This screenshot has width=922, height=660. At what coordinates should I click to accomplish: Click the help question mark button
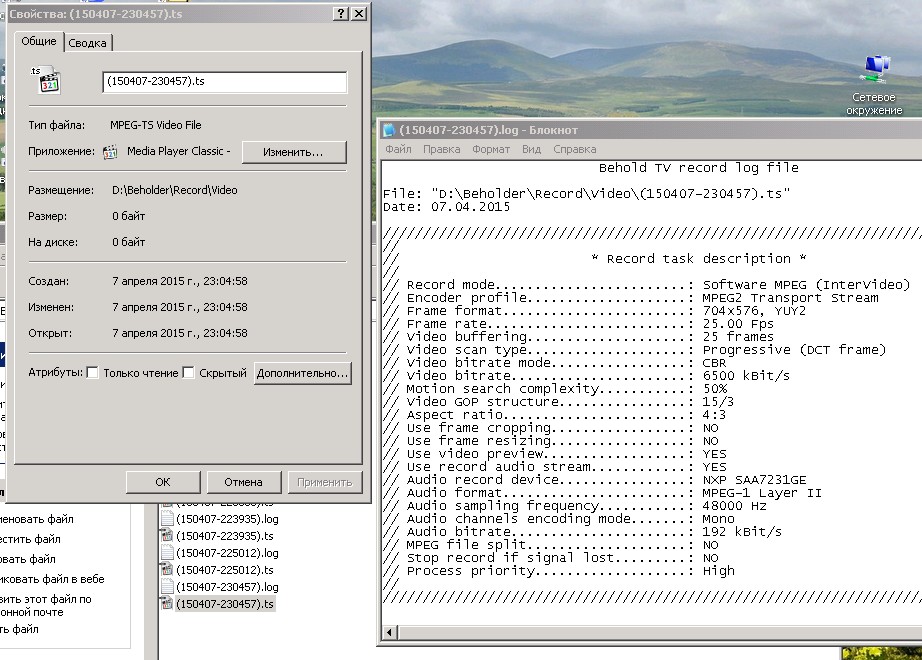coord(341,13)
